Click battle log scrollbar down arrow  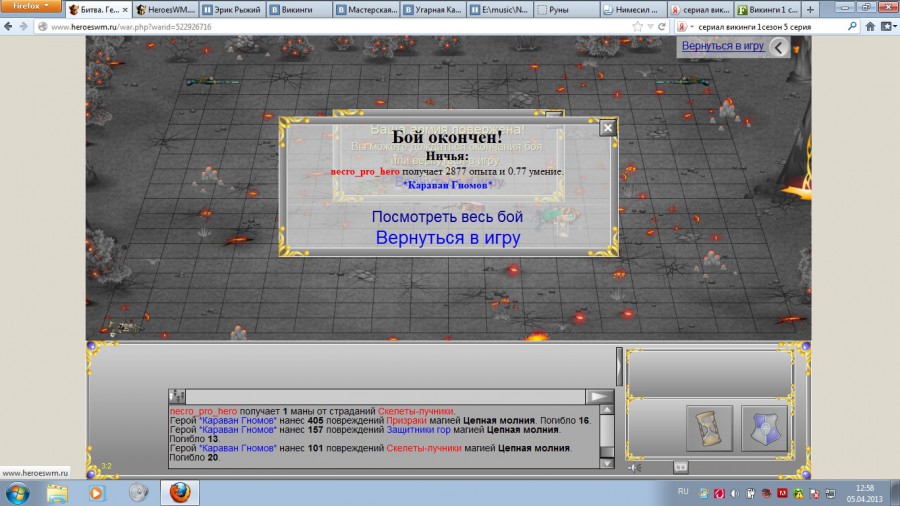point(607,464)
